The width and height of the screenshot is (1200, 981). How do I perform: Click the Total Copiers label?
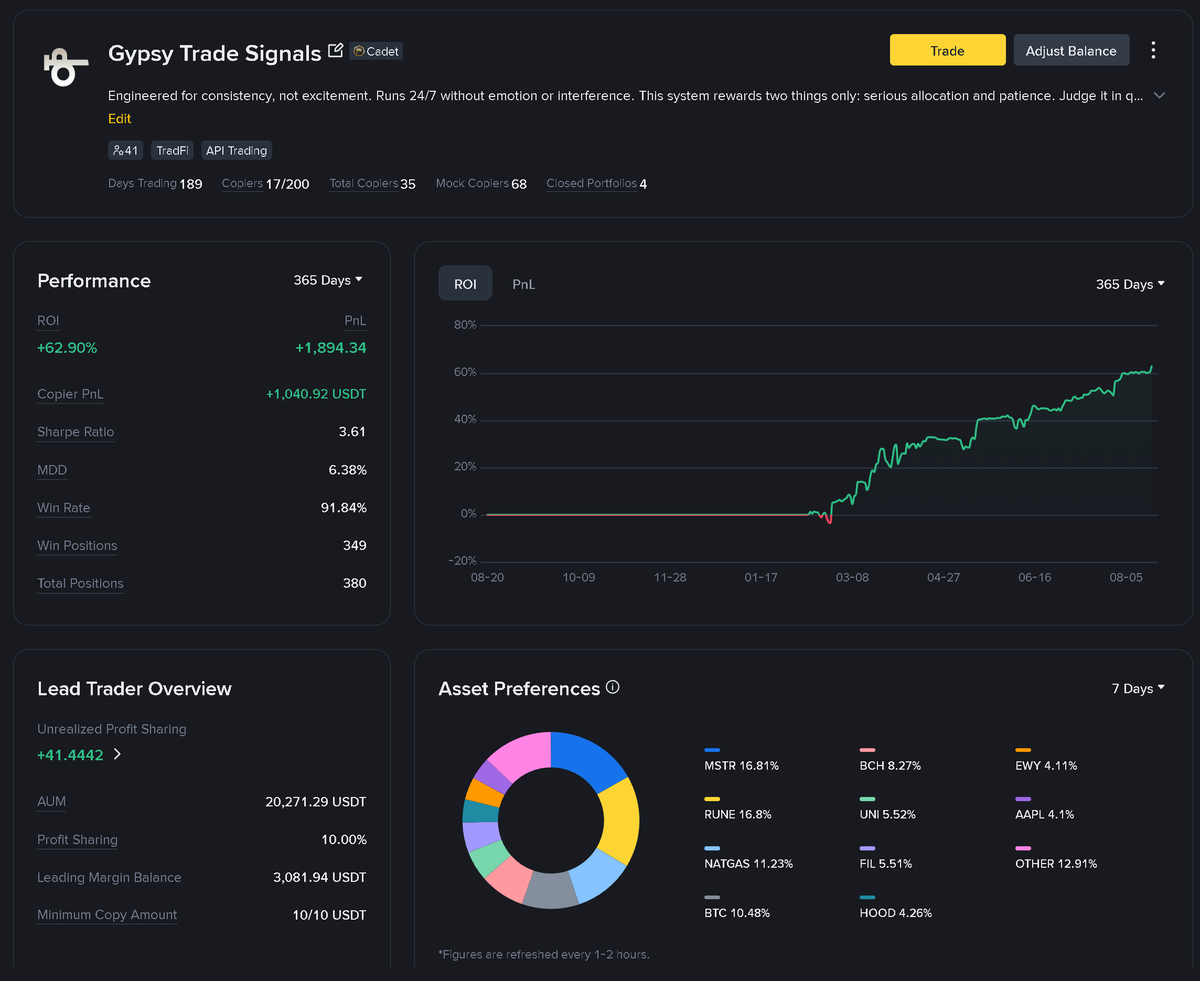coord(363,183)
